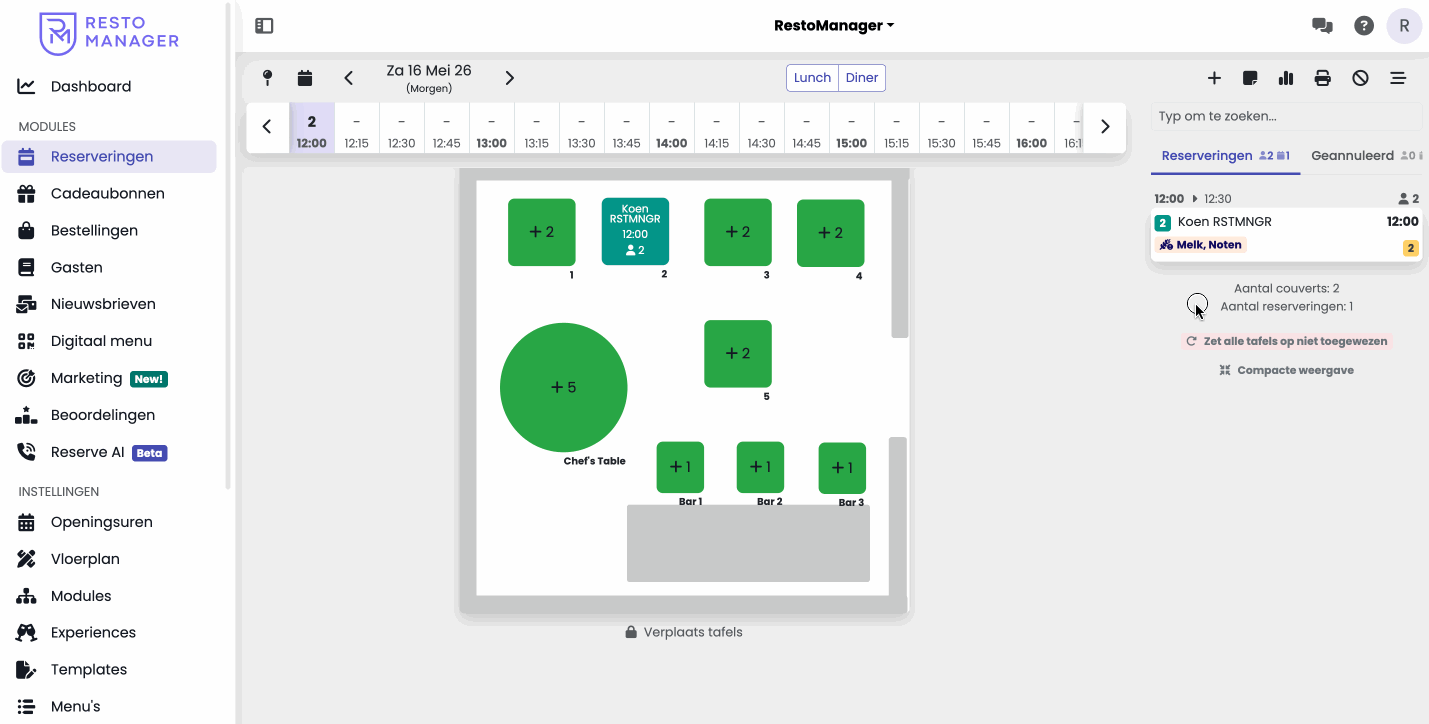Open Vloerplan in the sidebar
The image size is (1429, 724).
tap(85, 559)
